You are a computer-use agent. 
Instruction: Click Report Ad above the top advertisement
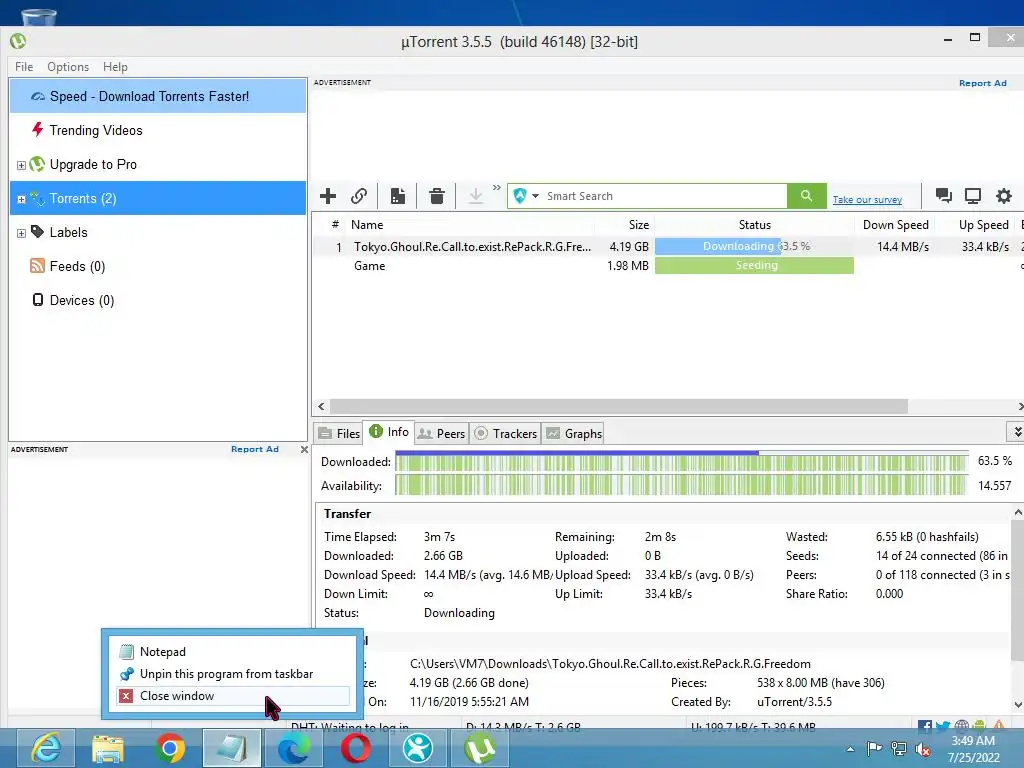[982, 83]
